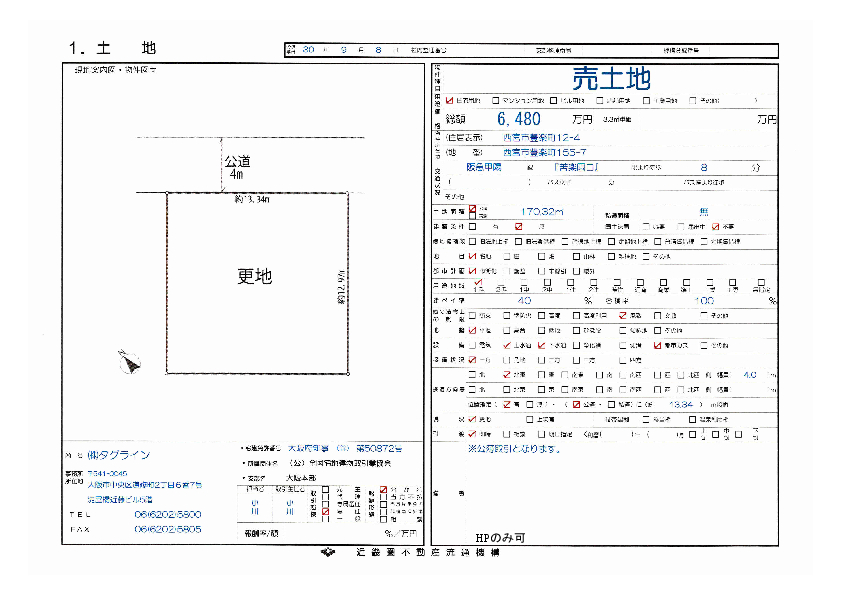The image size is (842, 595).
Task: Select the 売土地 title heading
Action: coord(610,77)
